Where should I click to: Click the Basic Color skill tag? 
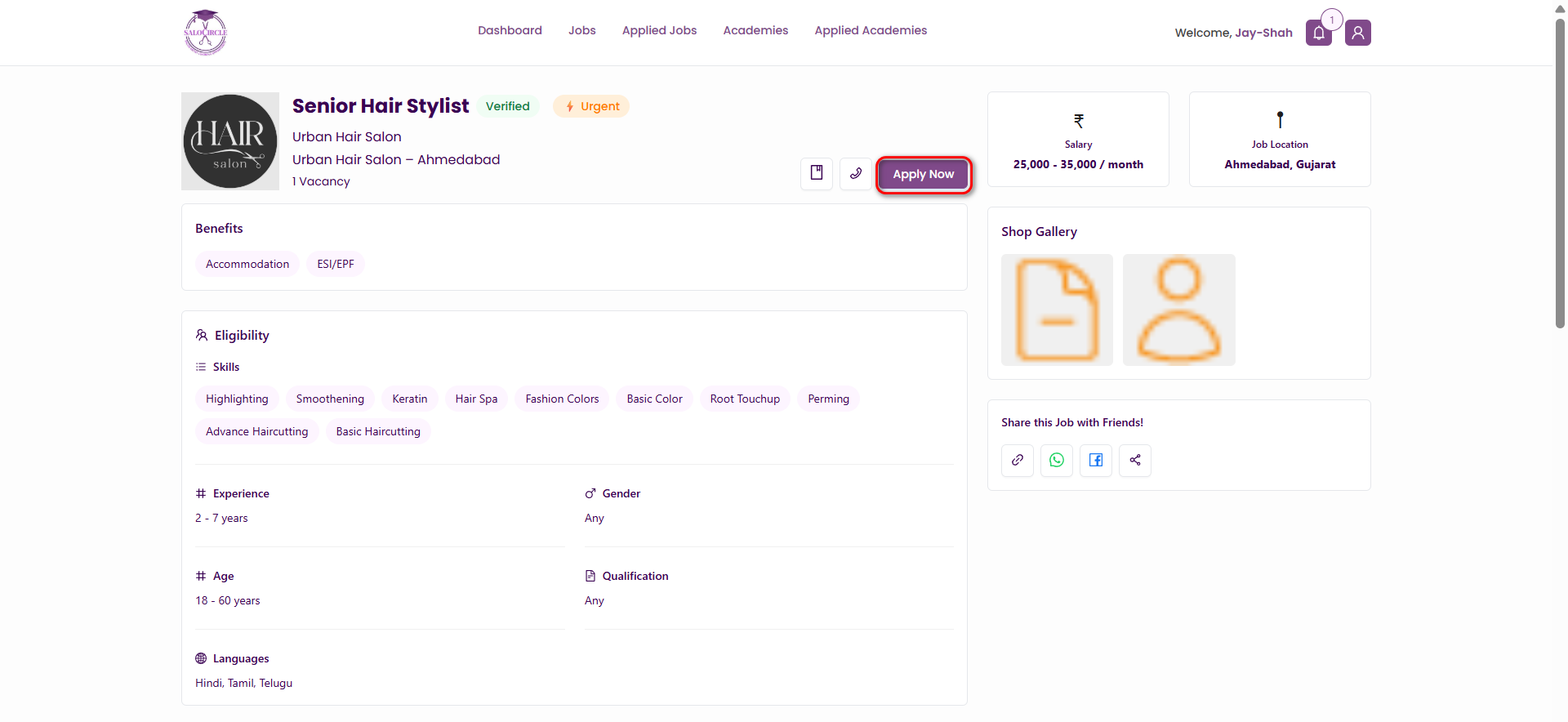[655, 399]
